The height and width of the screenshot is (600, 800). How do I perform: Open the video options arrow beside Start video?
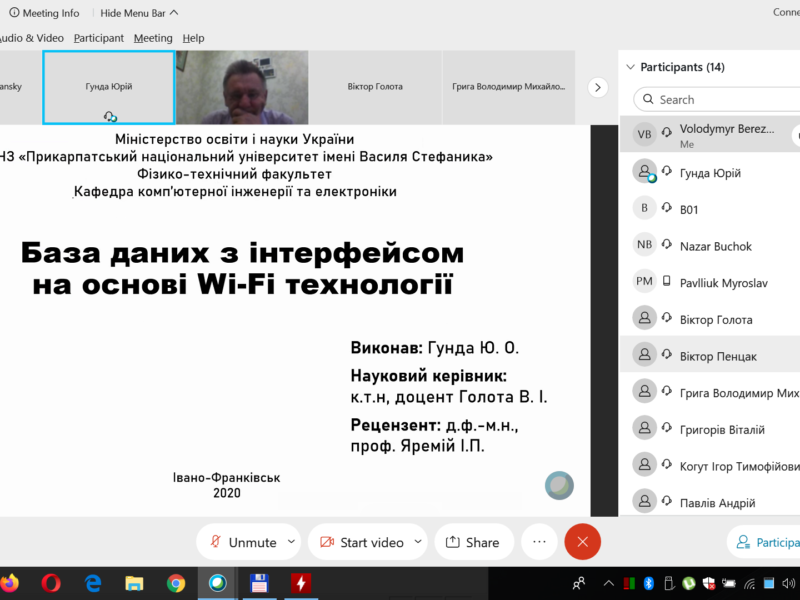[417, 542]
